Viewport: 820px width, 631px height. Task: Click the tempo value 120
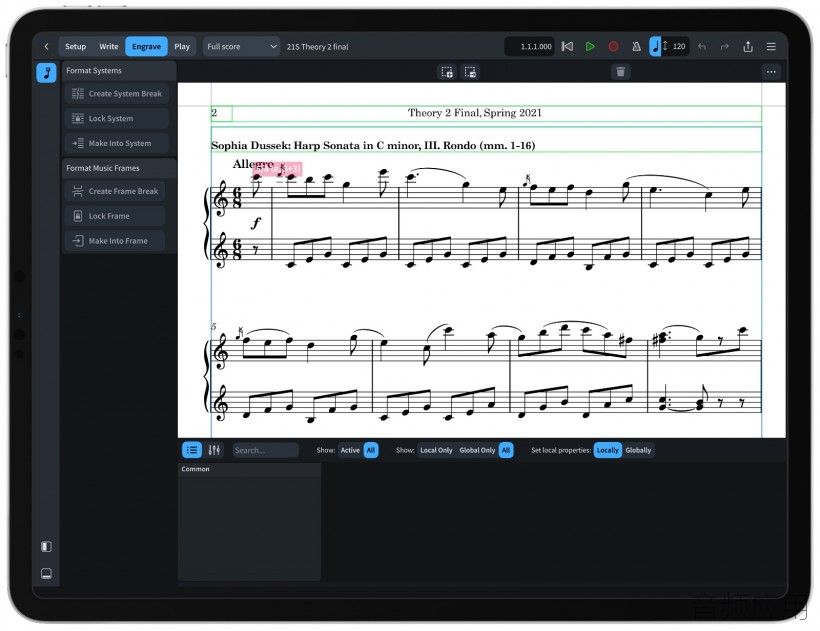pyautogui.click(x=679, y=47)
